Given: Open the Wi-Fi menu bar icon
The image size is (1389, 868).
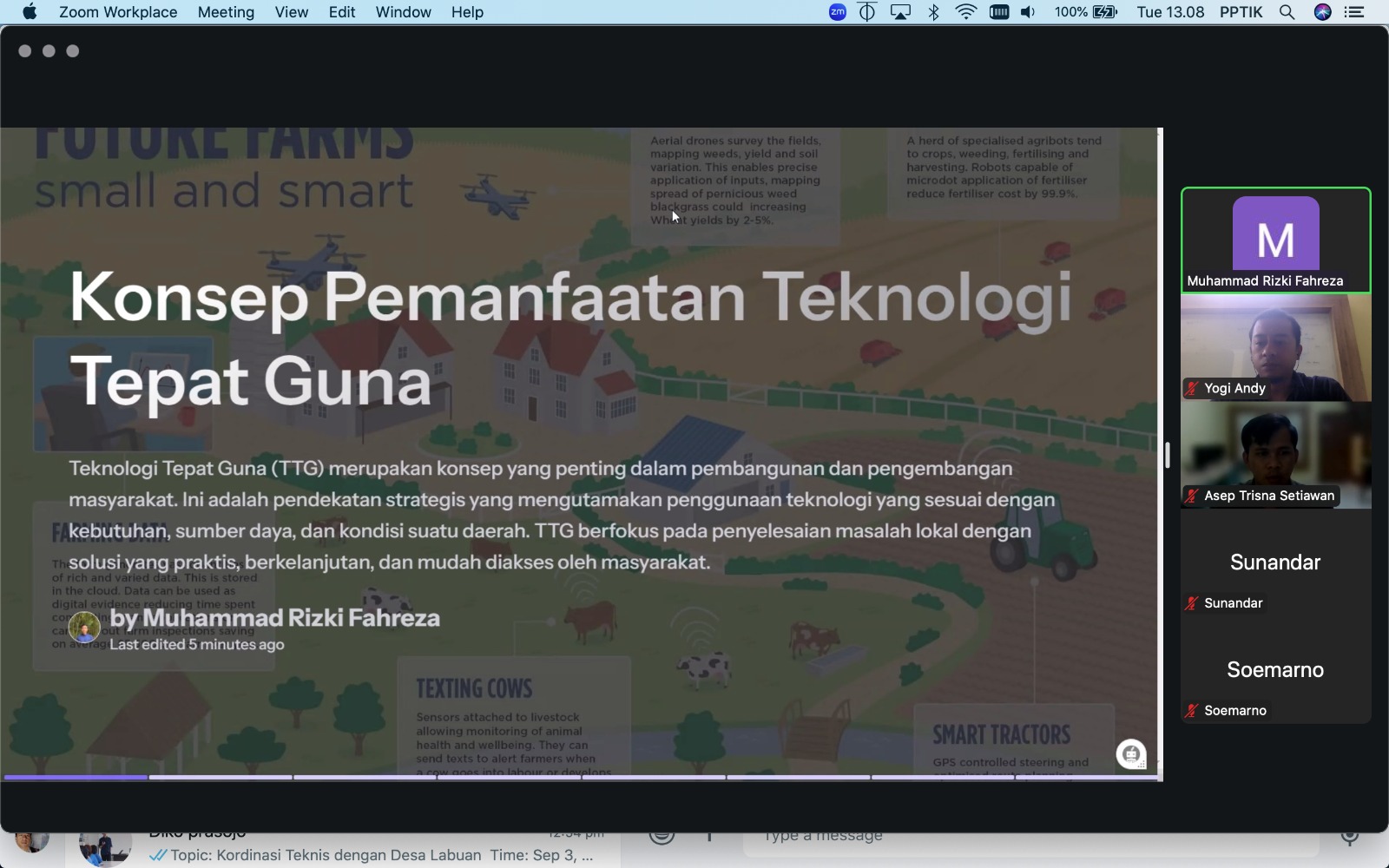Looking at the screenshot, I should [966, 12].
